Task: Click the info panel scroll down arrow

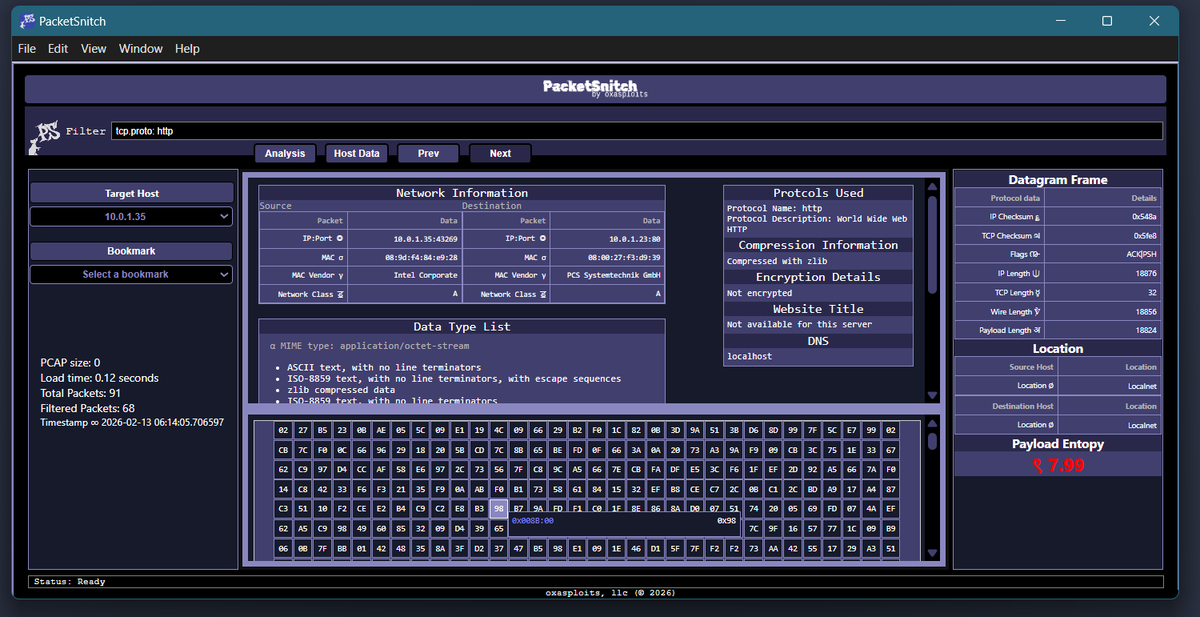Action: (932, 395)
